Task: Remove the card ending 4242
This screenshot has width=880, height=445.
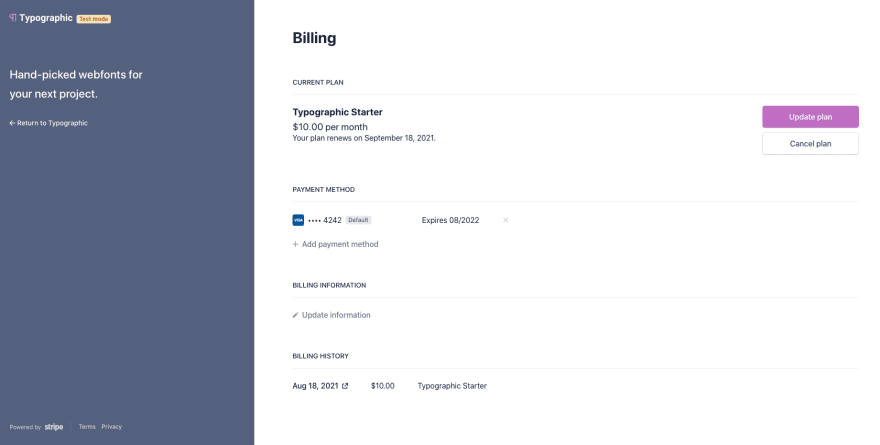Action: click(x=506, y=220)
